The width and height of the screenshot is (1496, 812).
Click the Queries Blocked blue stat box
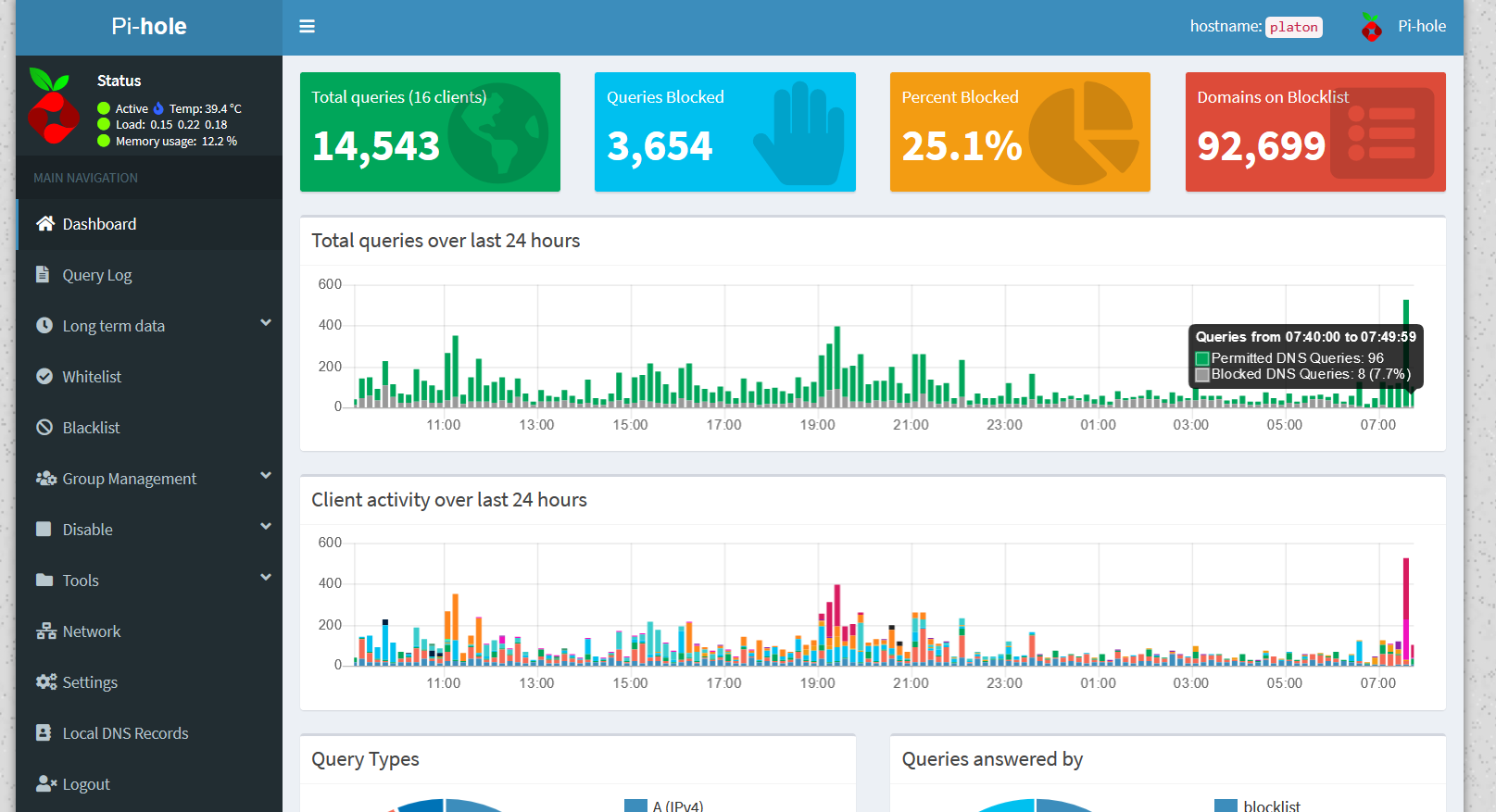click(724, 131)
